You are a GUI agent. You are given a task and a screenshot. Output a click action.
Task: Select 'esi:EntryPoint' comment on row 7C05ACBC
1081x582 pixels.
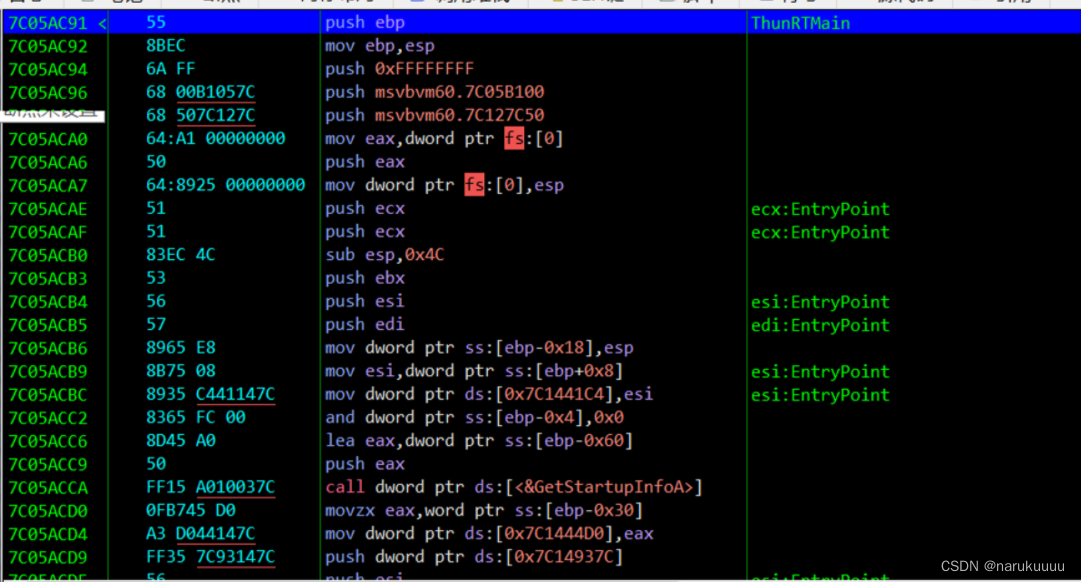[820, 396]
